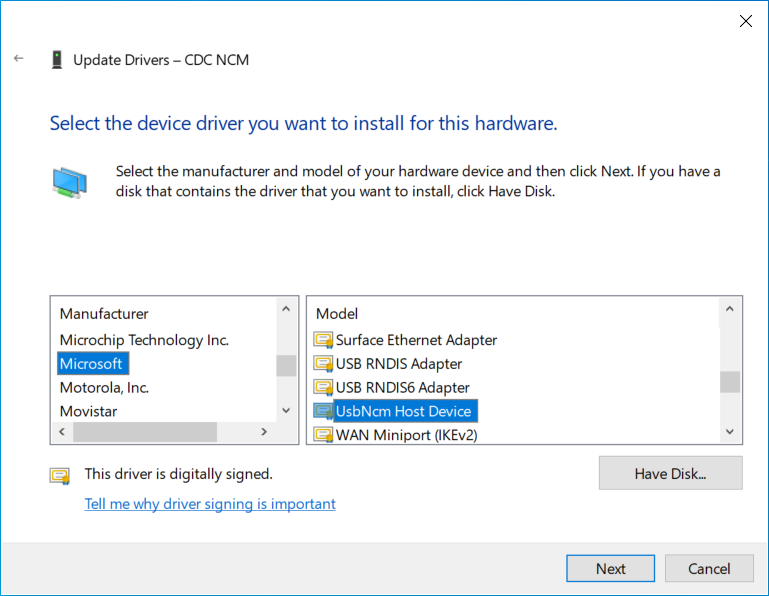Click the back arrow in the wizard header
This screenshot has height=596, width=769.
pyautogui.click(x=18, y=59)
